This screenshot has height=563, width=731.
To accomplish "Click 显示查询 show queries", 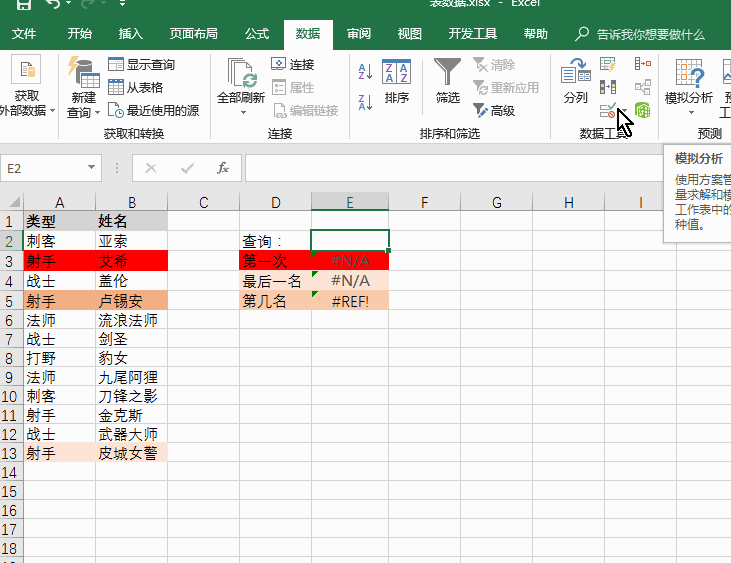I will 141,65.
